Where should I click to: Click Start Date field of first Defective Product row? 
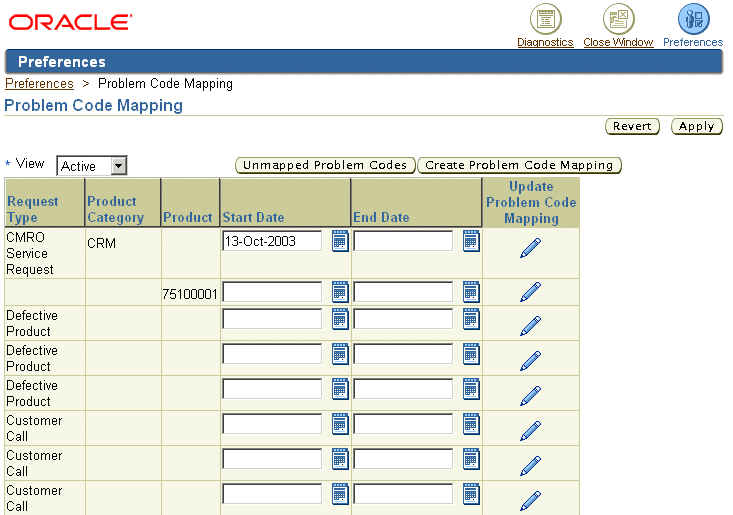tap(272, 319)
